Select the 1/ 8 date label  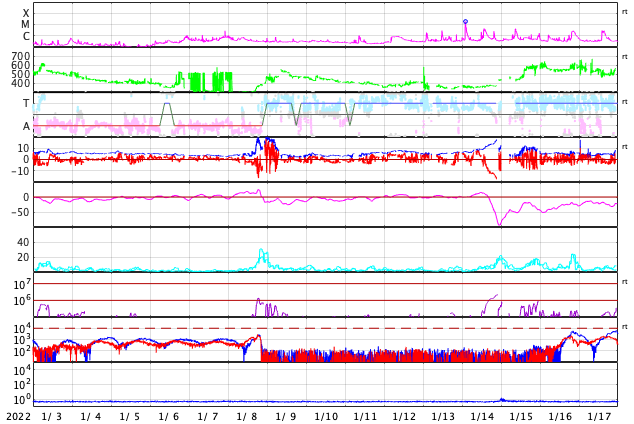[x=247, y=416]
